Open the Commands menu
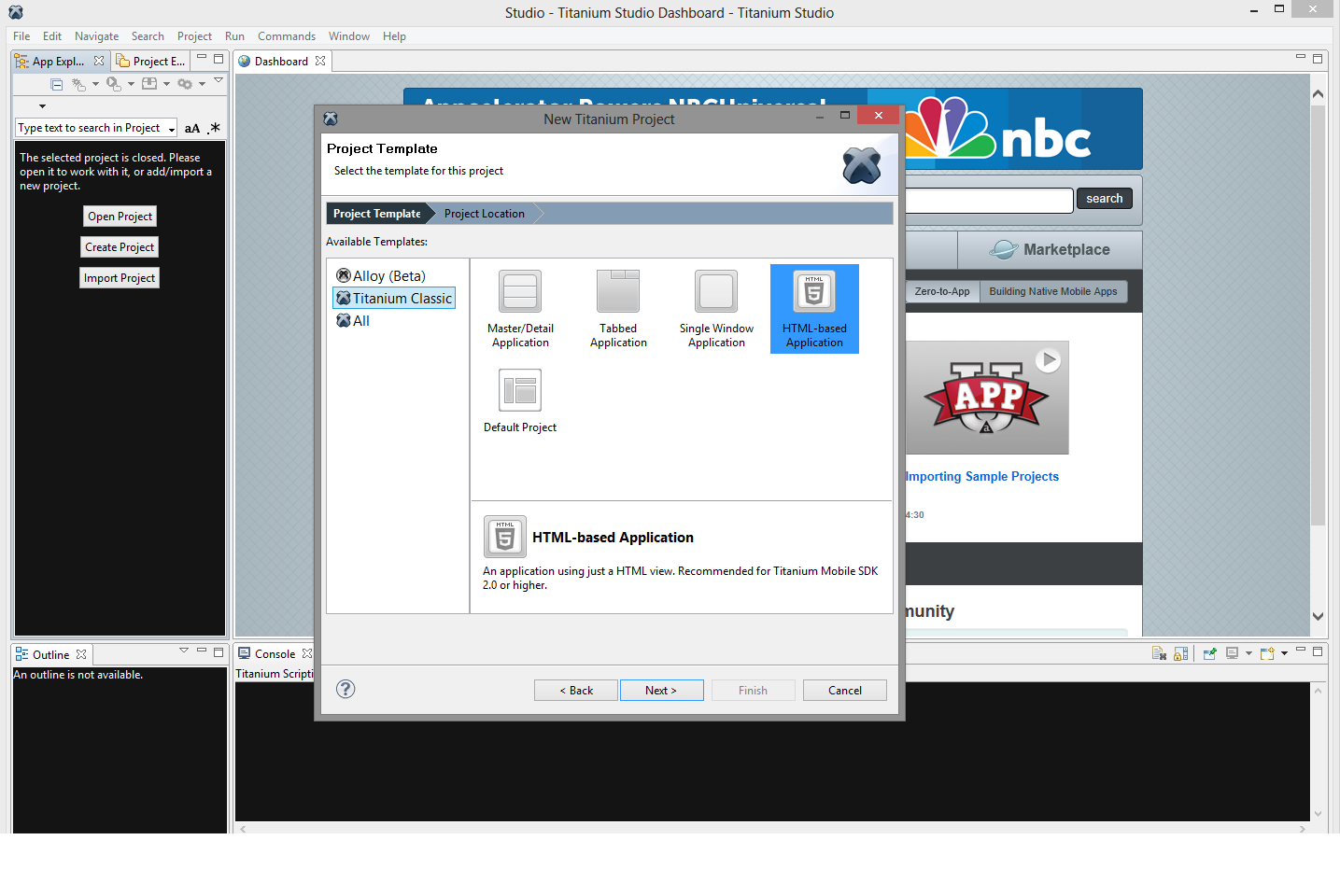The height and width of the screenshot is (896, 1340). point(287,36)
